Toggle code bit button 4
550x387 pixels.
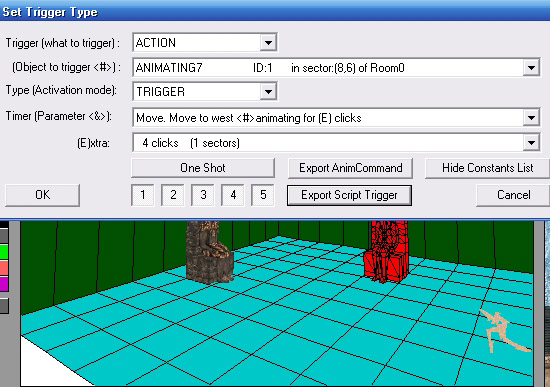pos(233,195)
